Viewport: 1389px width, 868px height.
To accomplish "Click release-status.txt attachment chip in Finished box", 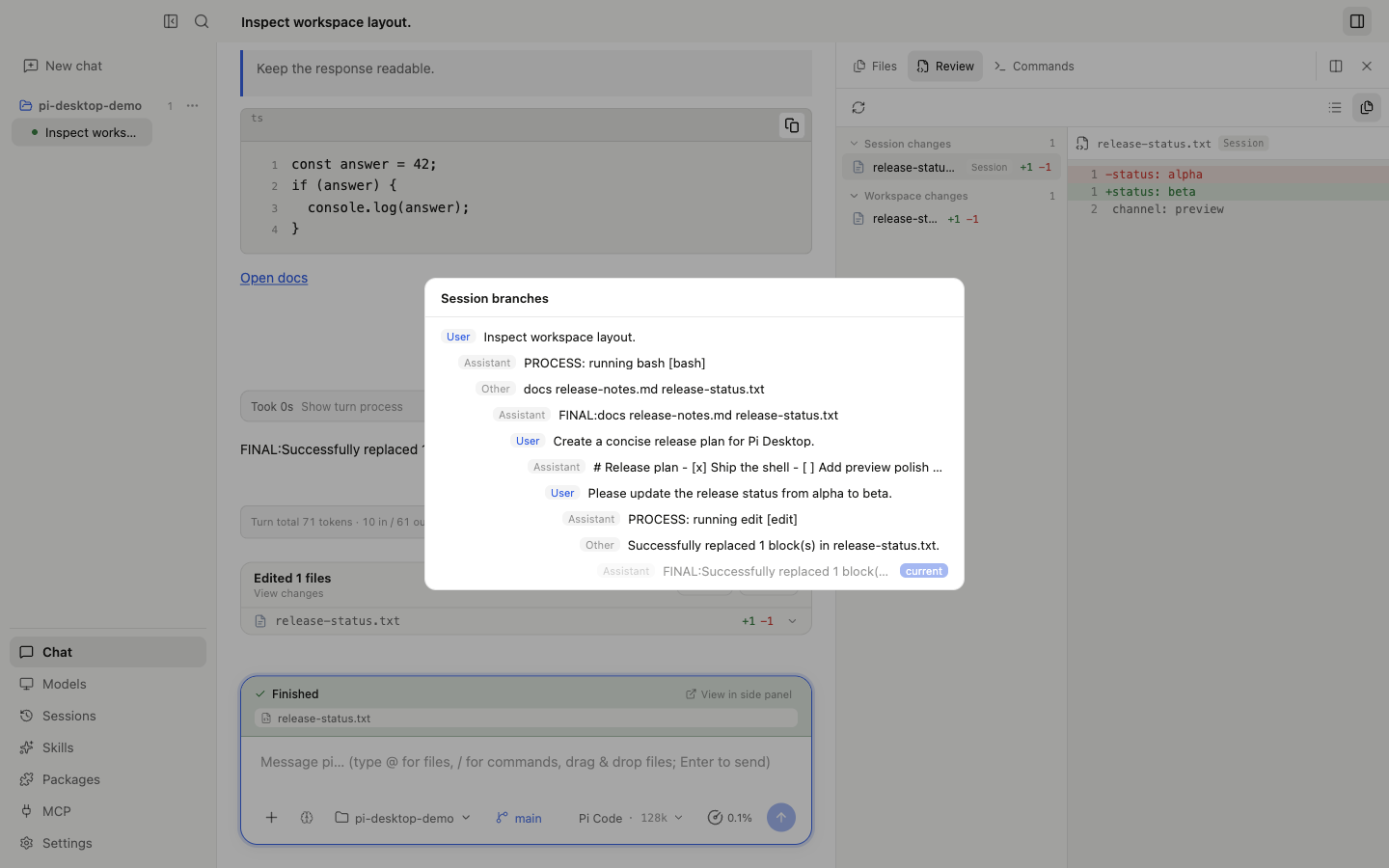I will click(526, 719).
